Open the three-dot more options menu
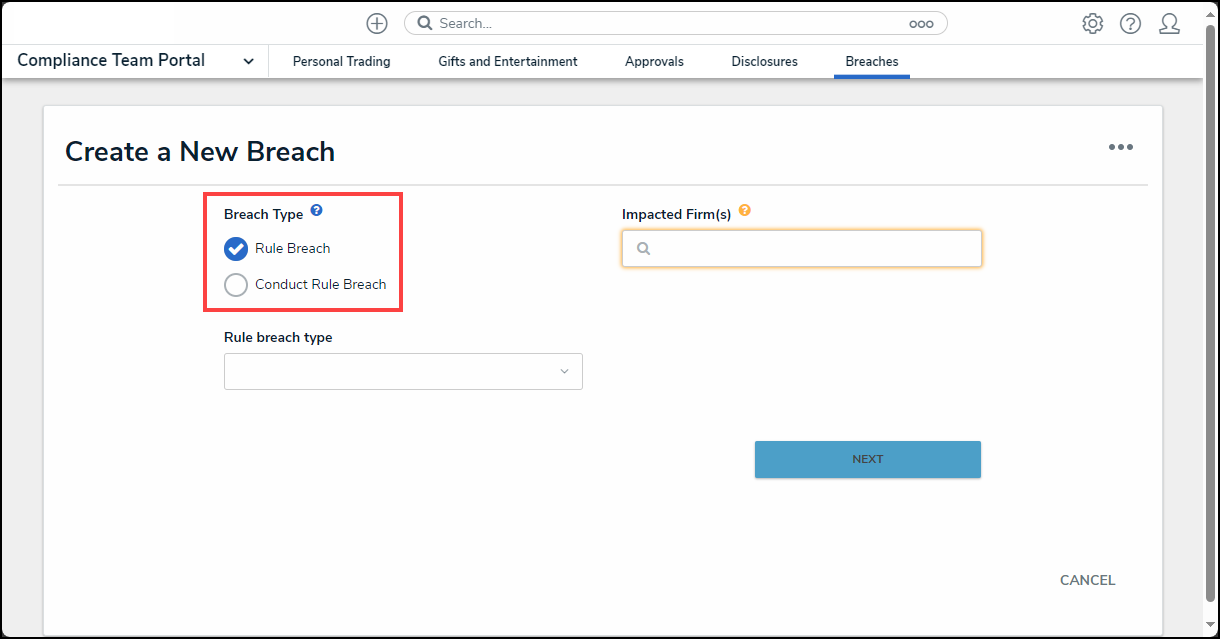 [x=1120, y=148]
